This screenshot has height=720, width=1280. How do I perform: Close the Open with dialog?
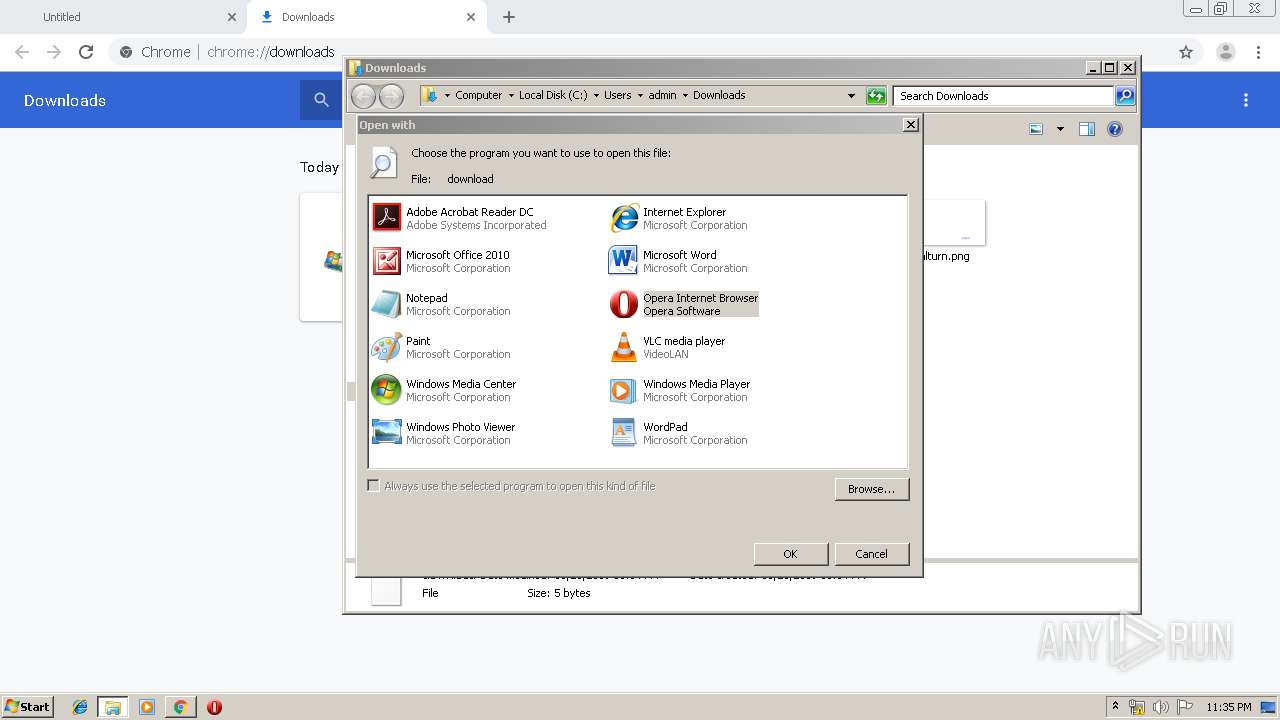pyautogui.click(x=910, y=125)
